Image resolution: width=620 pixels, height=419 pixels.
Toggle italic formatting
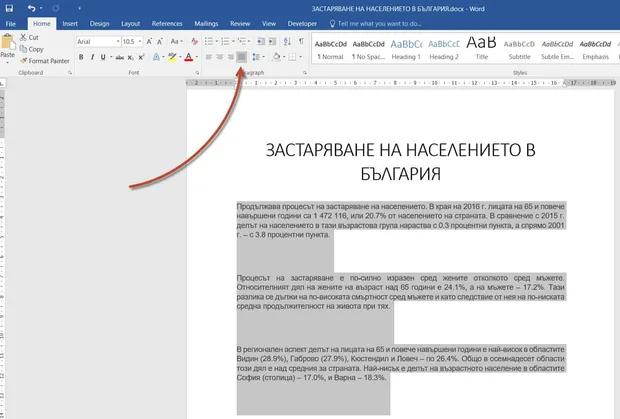(92, 57)
